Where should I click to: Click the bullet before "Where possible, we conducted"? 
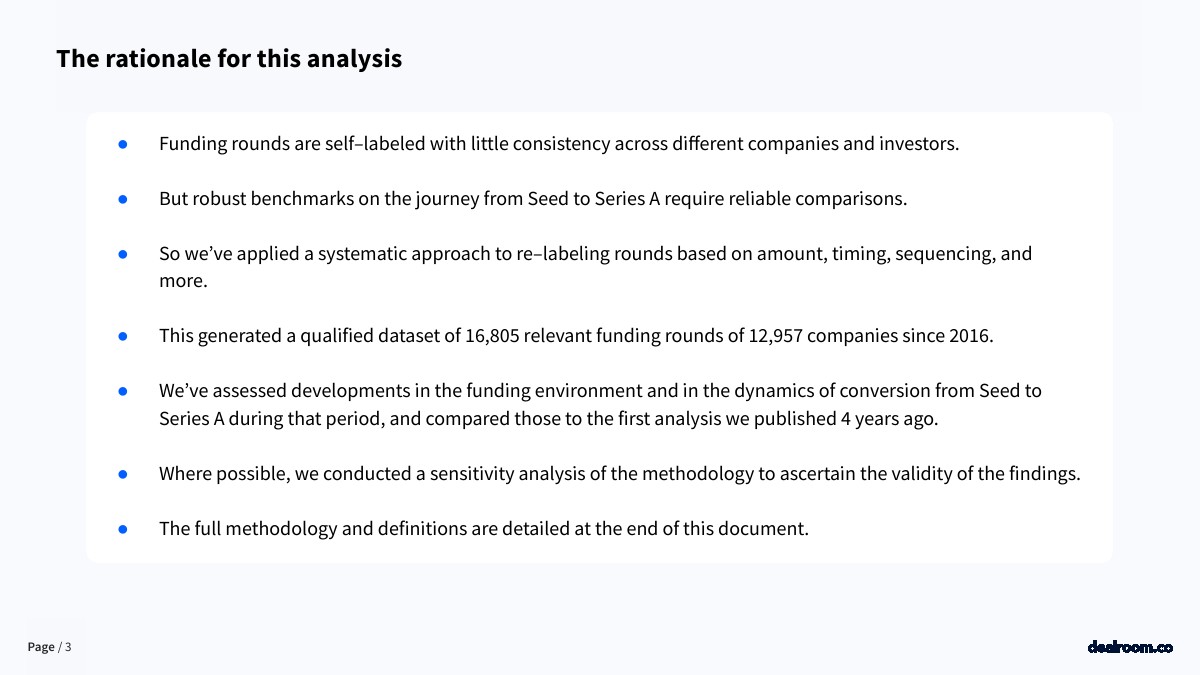[123, 474]
